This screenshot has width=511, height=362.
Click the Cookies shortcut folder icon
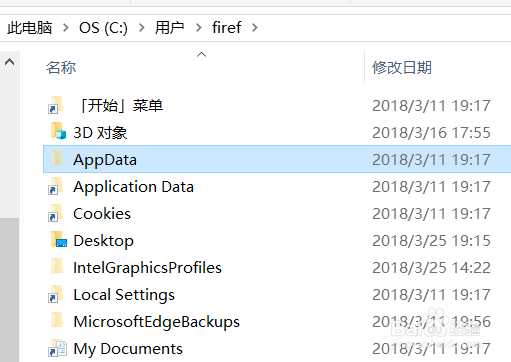pyautogui.click(x=56, y=213)
